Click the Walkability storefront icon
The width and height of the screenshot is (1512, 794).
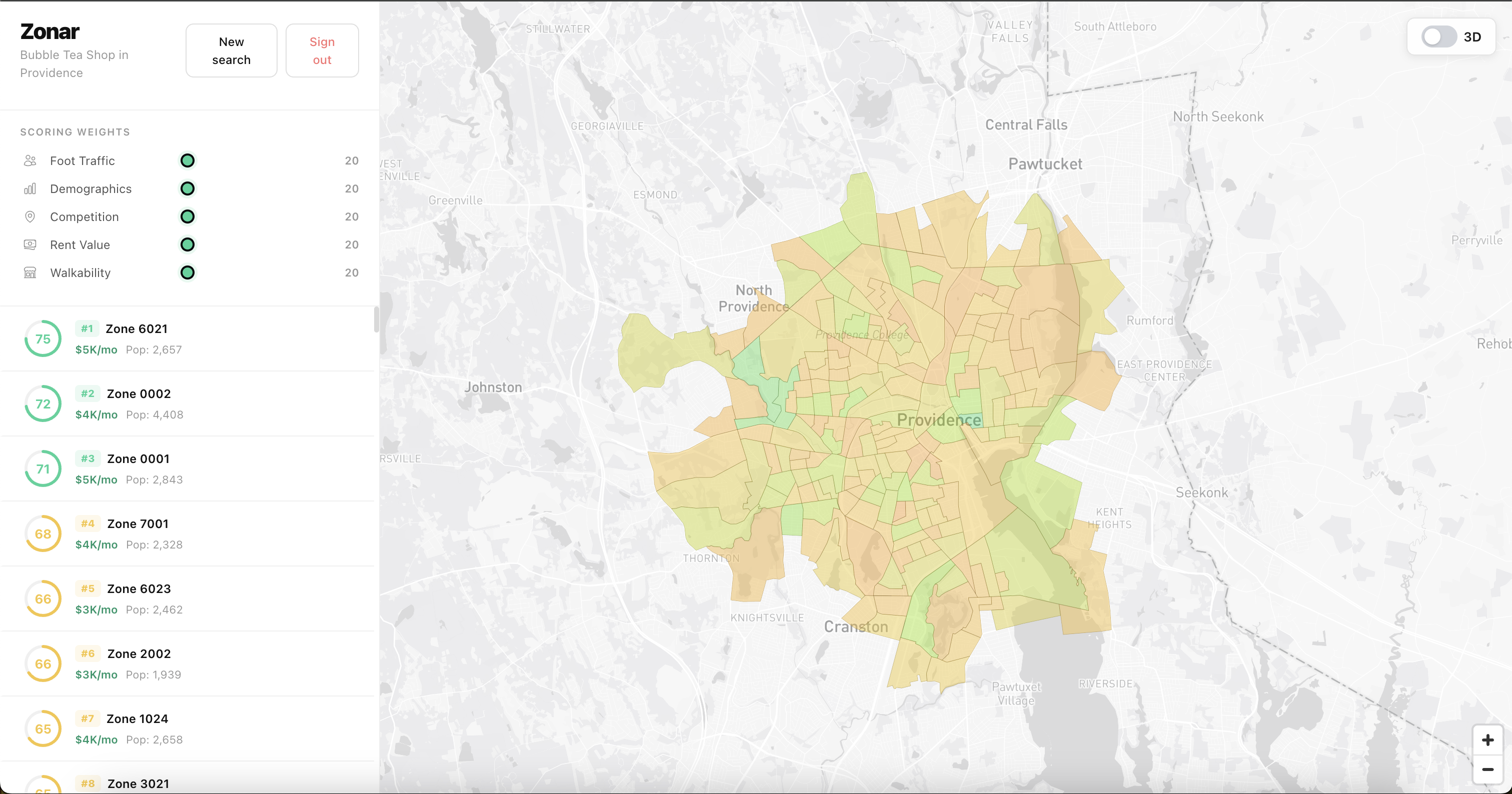30,273
